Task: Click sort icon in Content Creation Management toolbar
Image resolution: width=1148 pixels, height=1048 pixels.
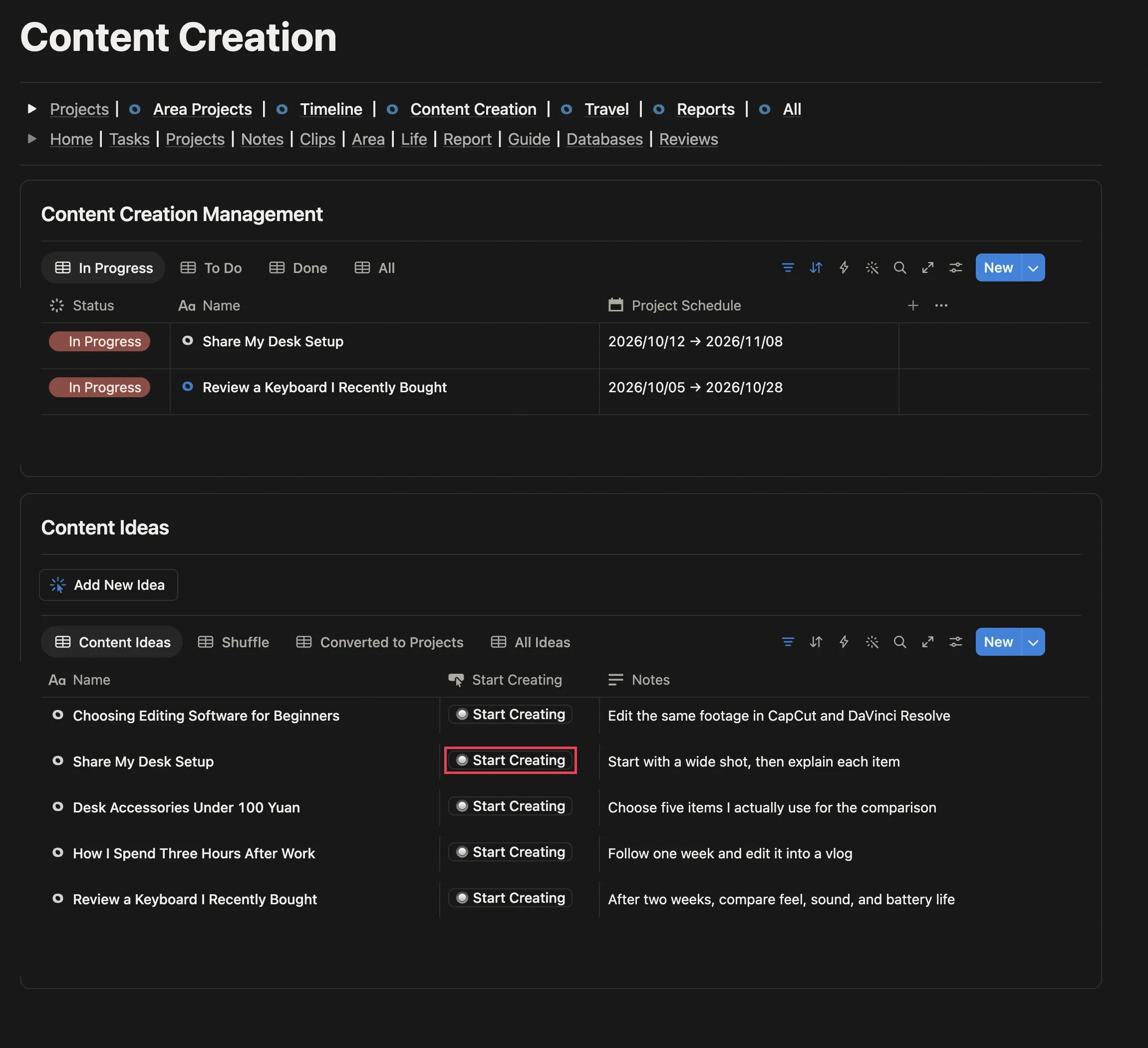Action: click(816, 267)
